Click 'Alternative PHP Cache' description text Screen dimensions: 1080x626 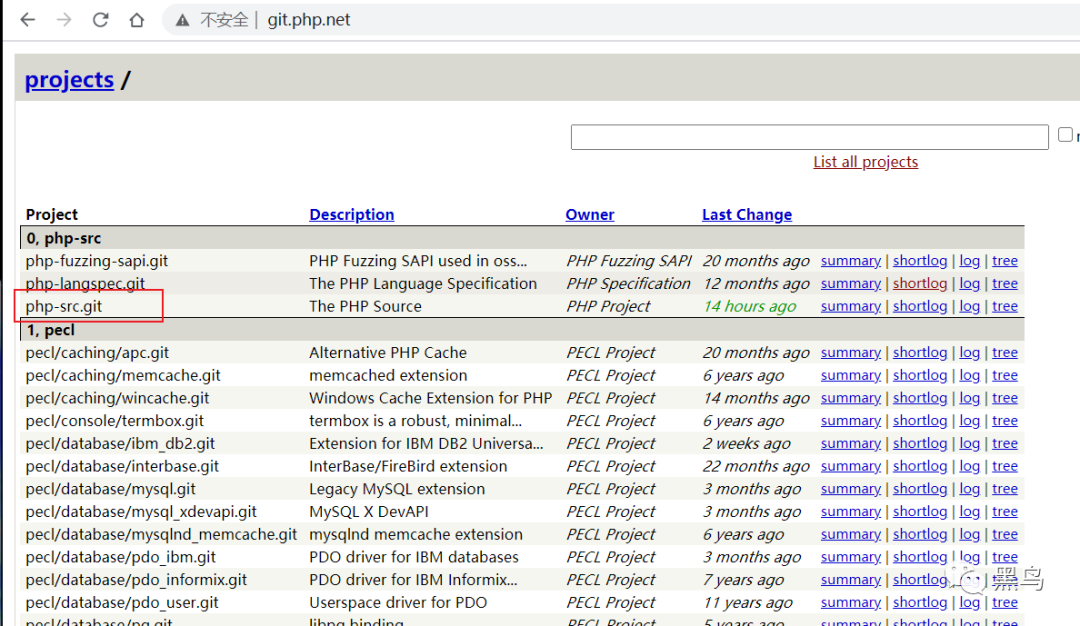(388, 353)
